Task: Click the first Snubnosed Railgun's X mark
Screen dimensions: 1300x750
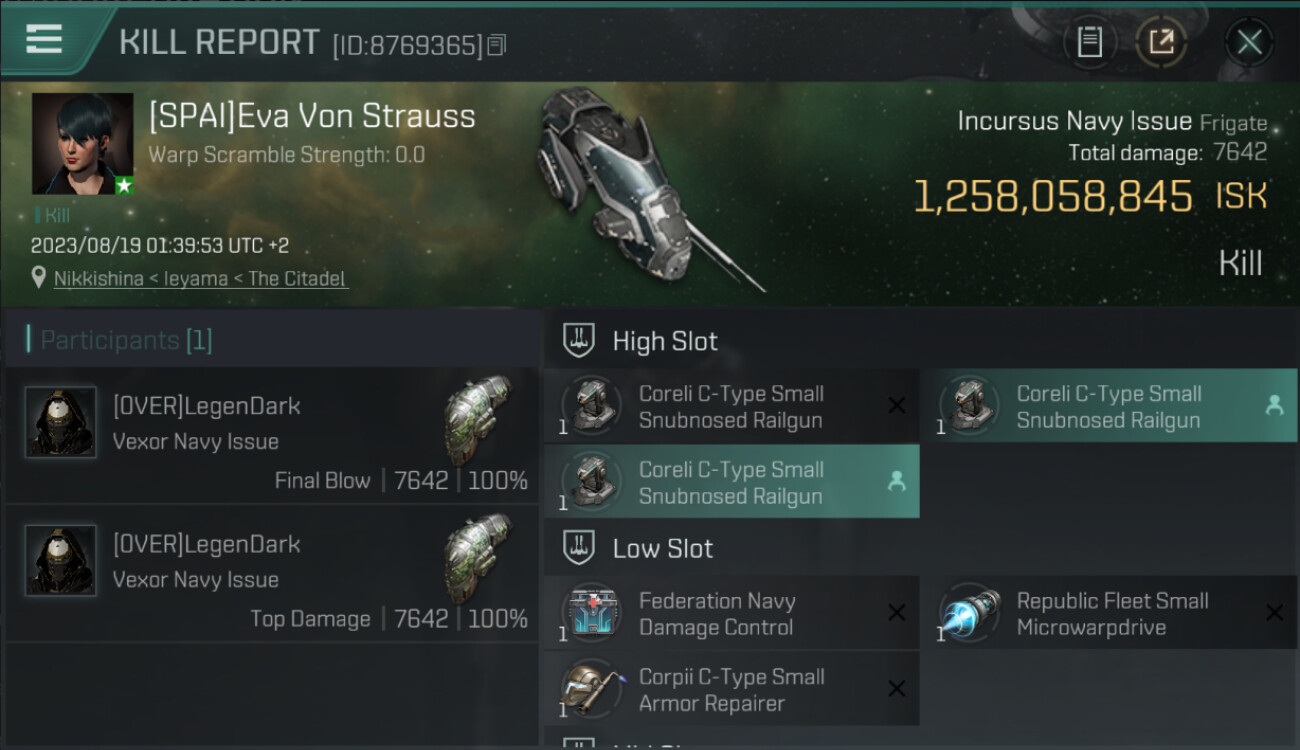Action: point(897,405)
